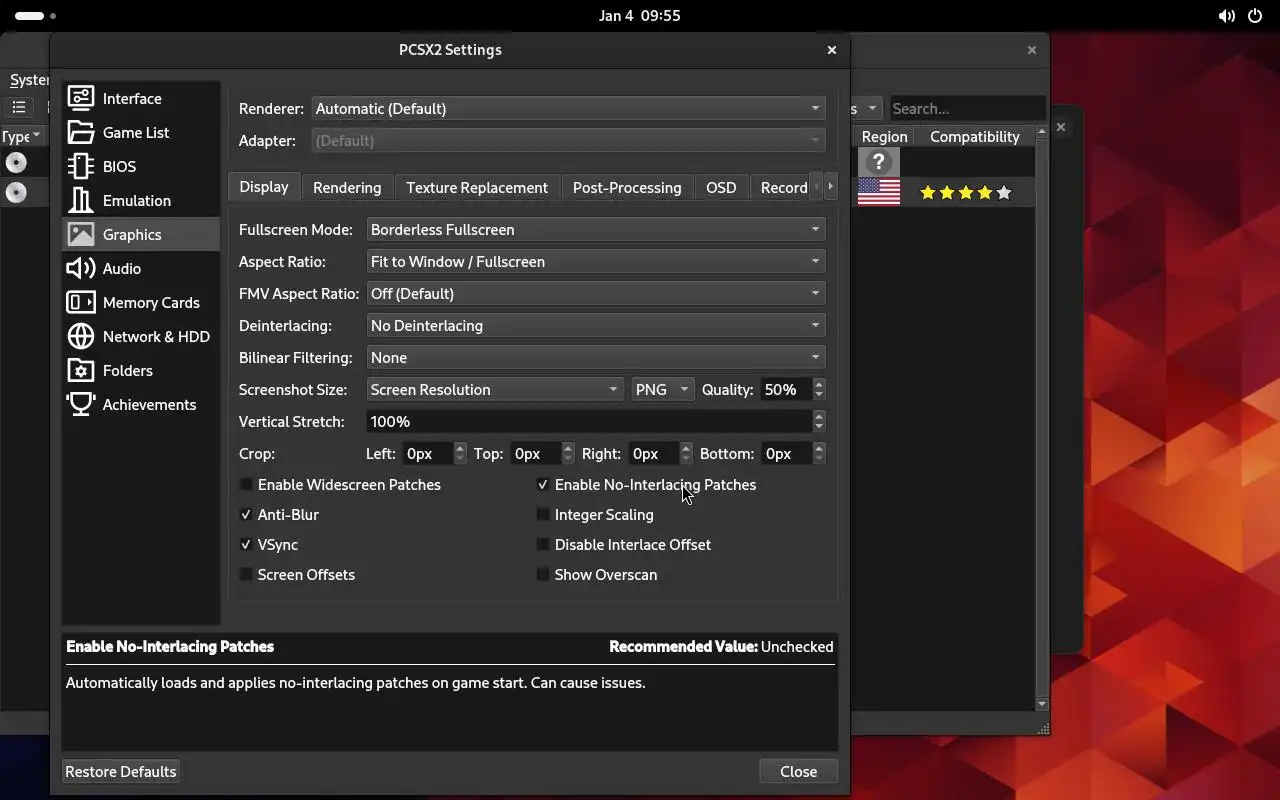Expand the Aspect Ratio dropdown
The width and height of the screenshot is (1280, 800).
point(596,261)
